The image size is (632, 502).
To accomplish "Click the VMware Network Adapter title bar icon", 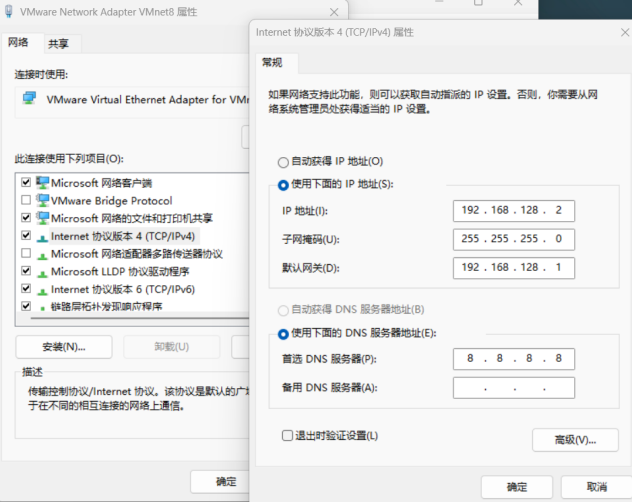I will [8, 11].
